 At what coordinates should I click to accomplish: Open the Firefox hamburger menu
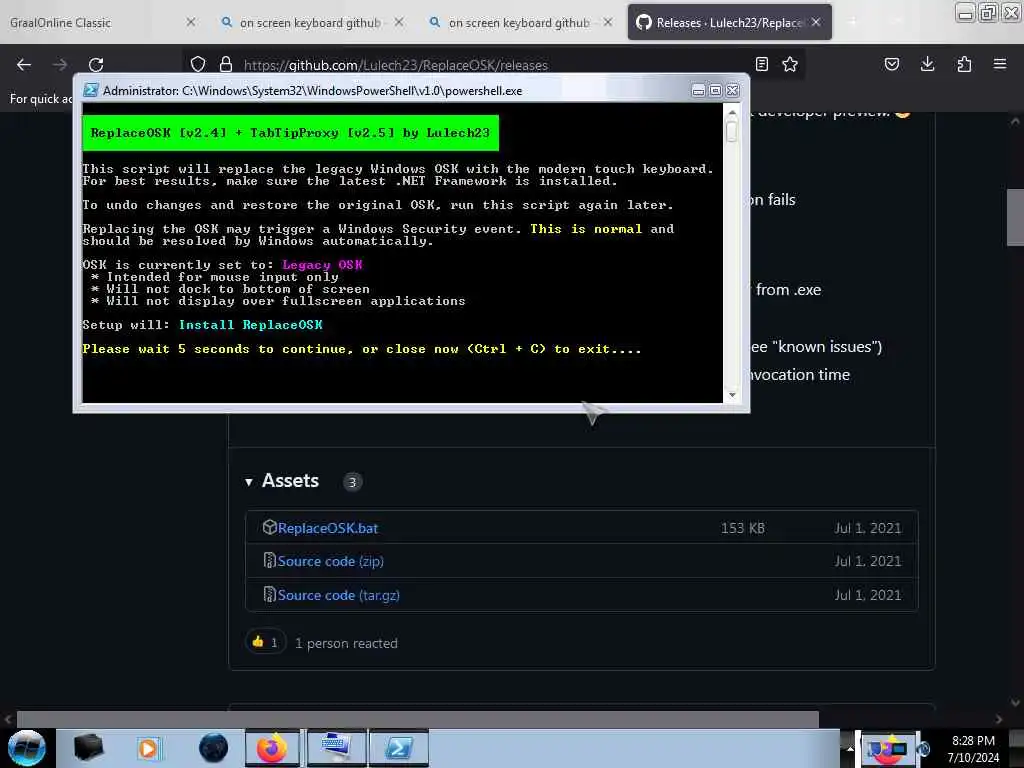pyautogui.click(x=999, y=64)
